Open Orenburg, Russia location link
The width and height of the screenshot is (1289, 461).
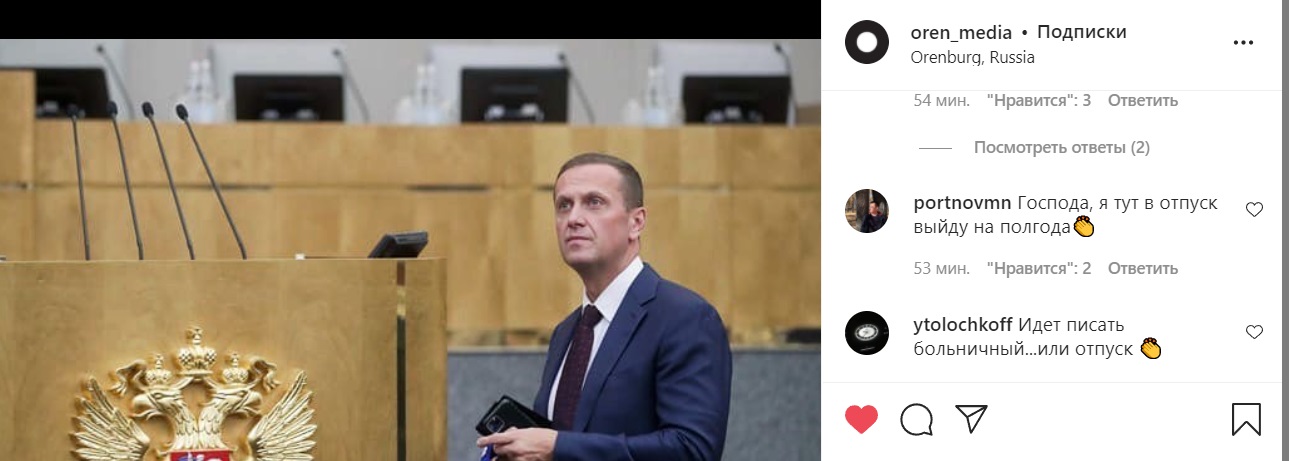(x=972, y=57)
